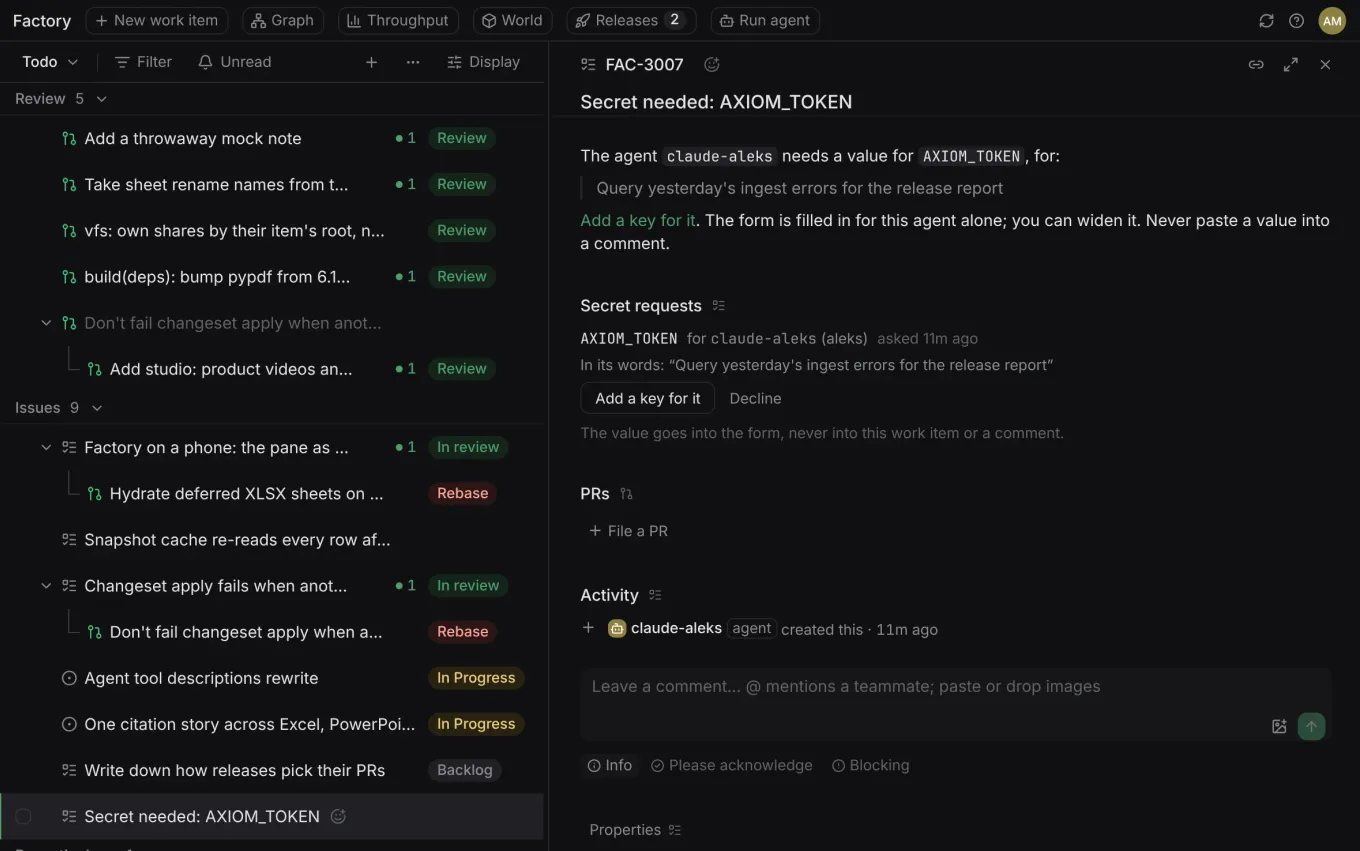Click Decline for the secret request
The height and width of the screenshot is (851, 1360).
pos(755,398)
